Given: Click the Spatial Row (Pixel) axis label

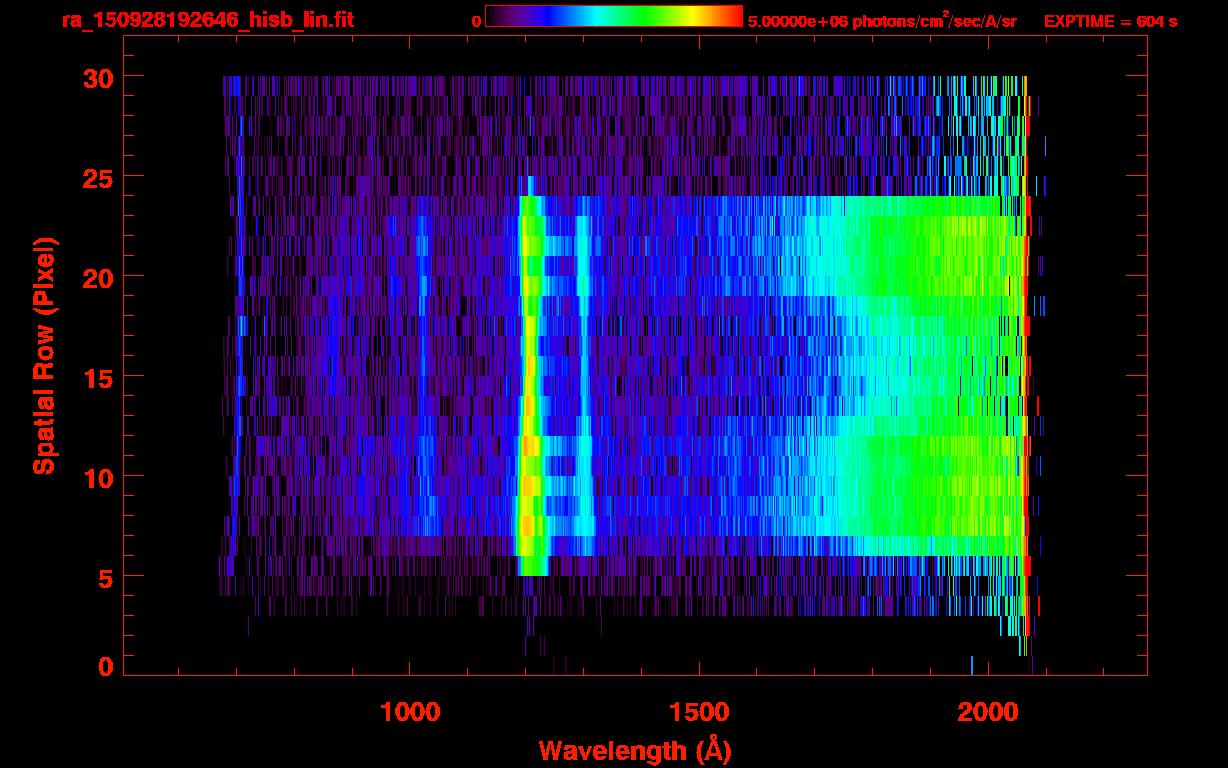Looking at the screenshot, I should tap(44, 356).
